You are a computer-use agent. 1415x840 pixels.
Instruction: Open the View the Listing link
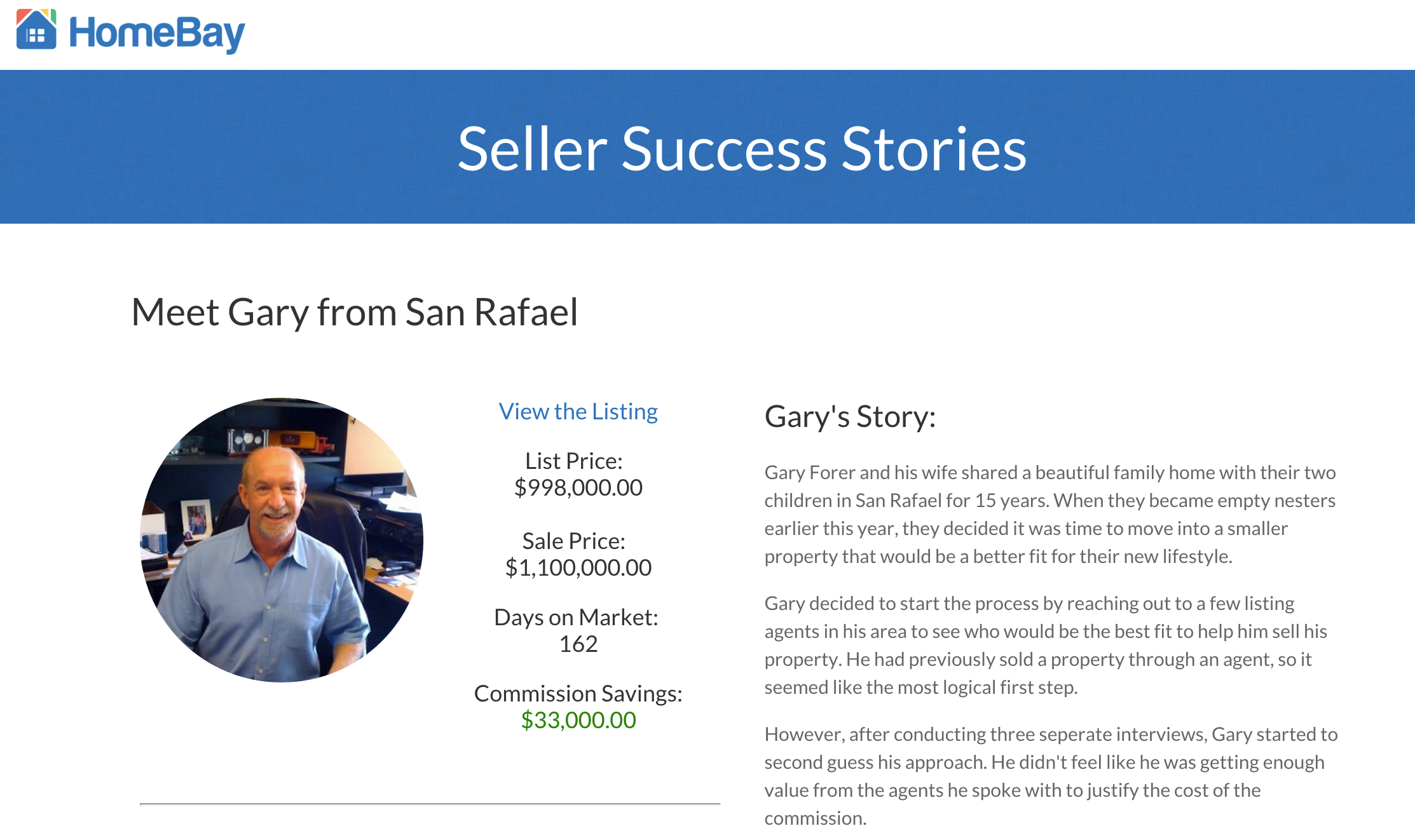578,412
